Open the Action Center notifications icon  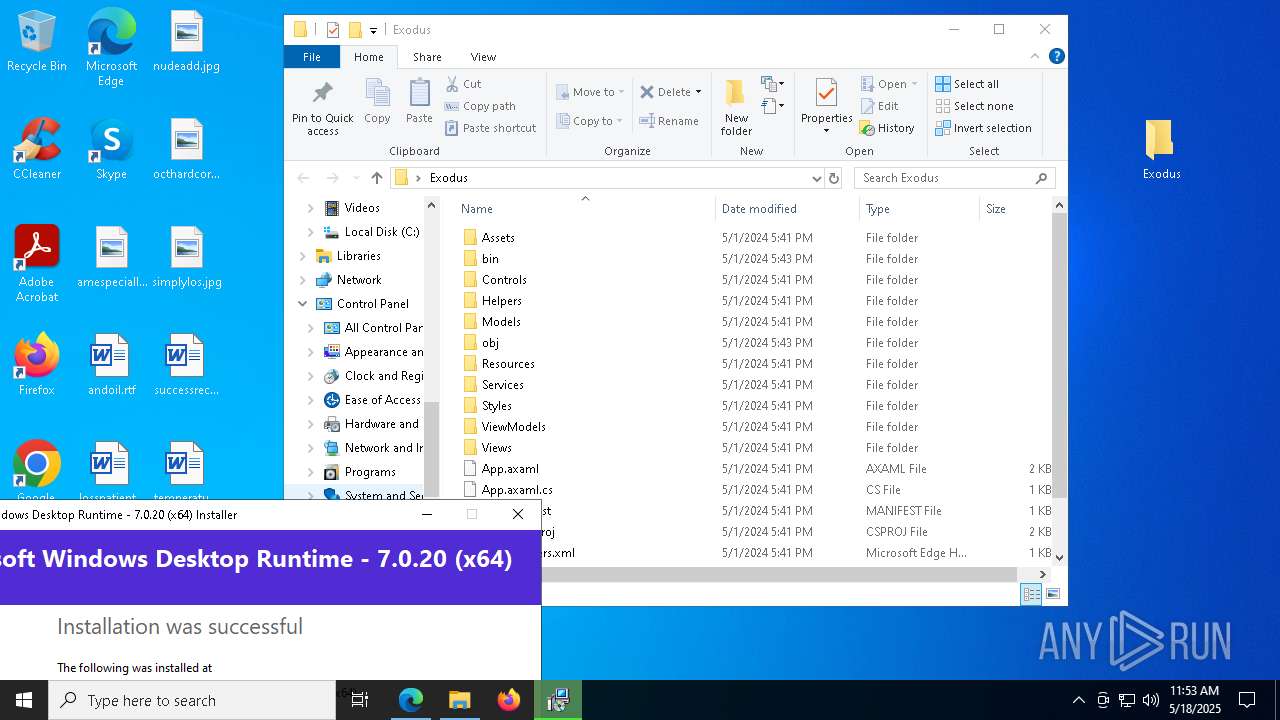(1247, 700)
